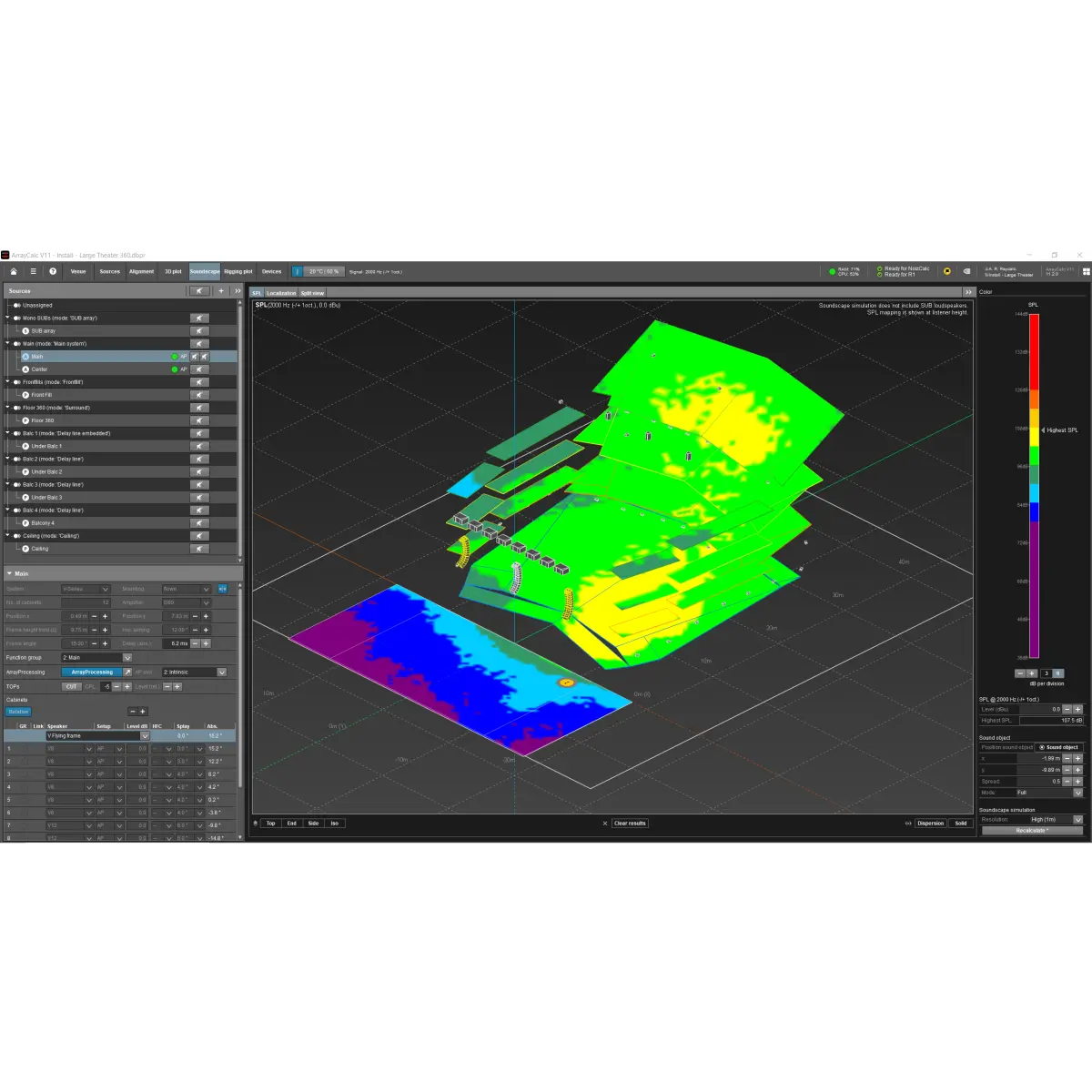Switch to the Rigging plot tab
This screenshot has width=1092, height=1092.
(238, 271)
